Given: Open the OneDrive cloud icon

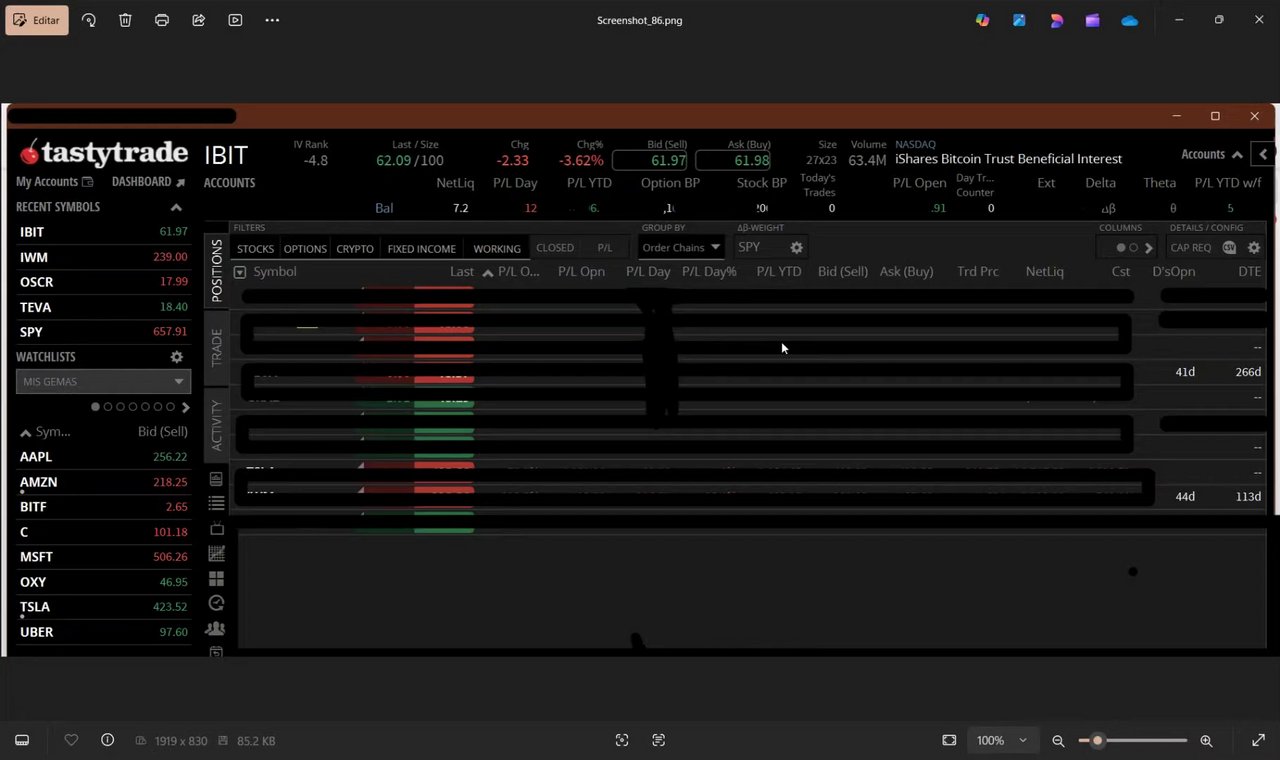Looking at the screenshot, I should 1130,20.
